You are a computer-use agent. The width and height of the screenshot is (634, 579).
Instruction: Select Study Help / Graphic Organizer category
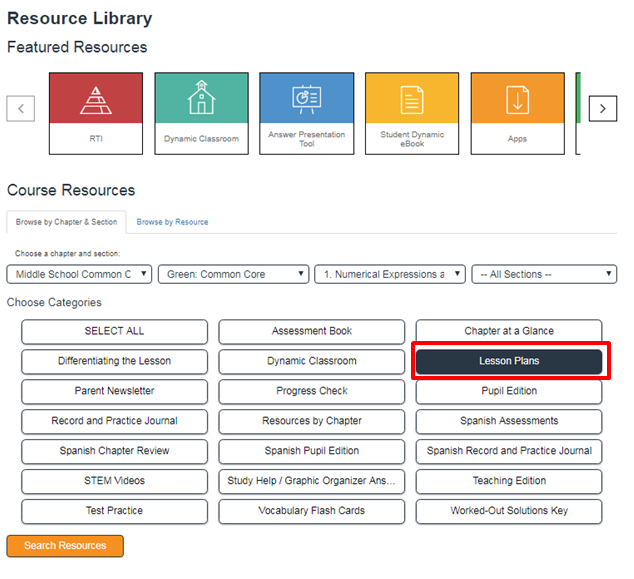(312, 481)
